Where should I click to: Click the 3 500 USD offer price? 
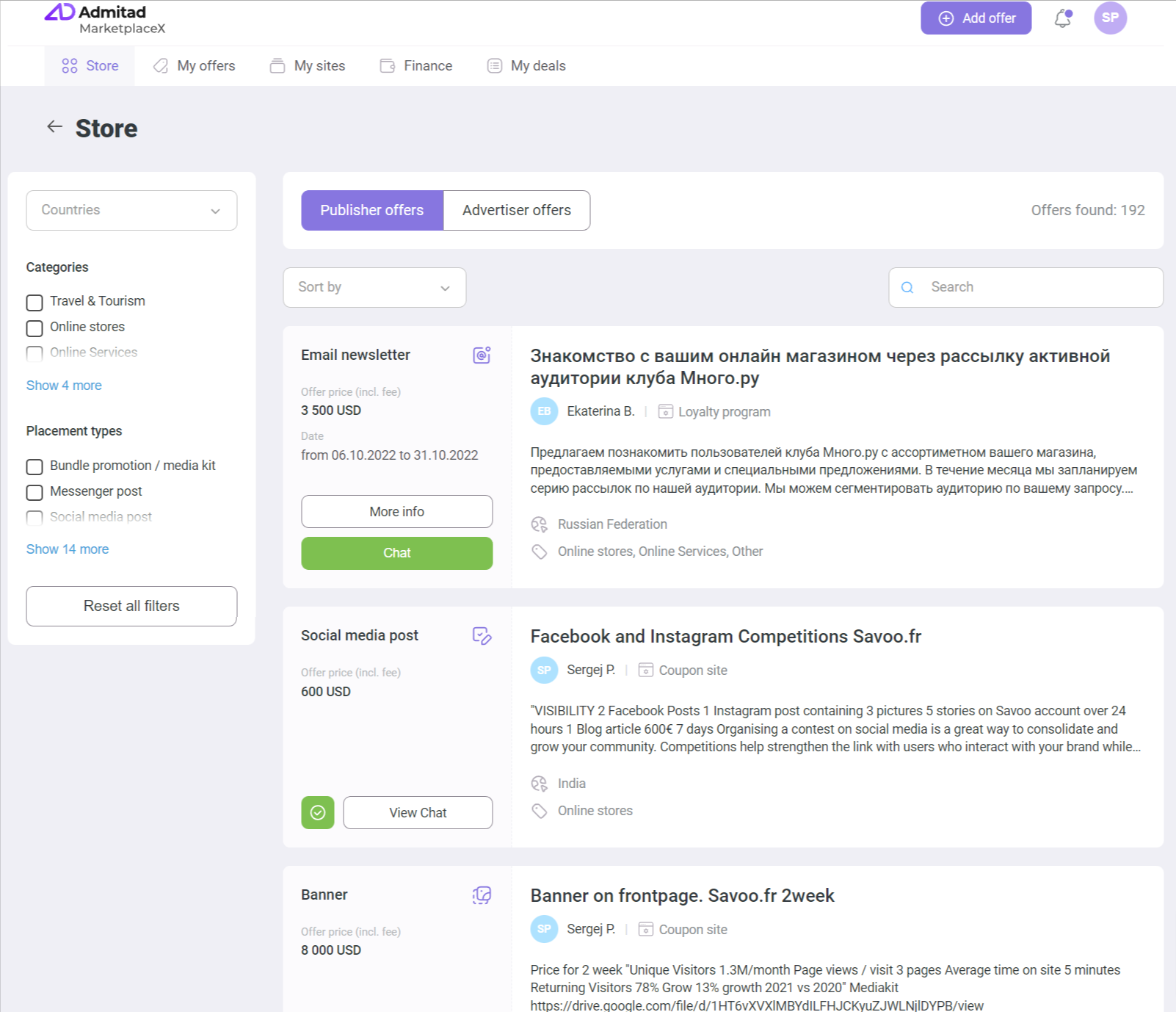(x=331, y=411)
